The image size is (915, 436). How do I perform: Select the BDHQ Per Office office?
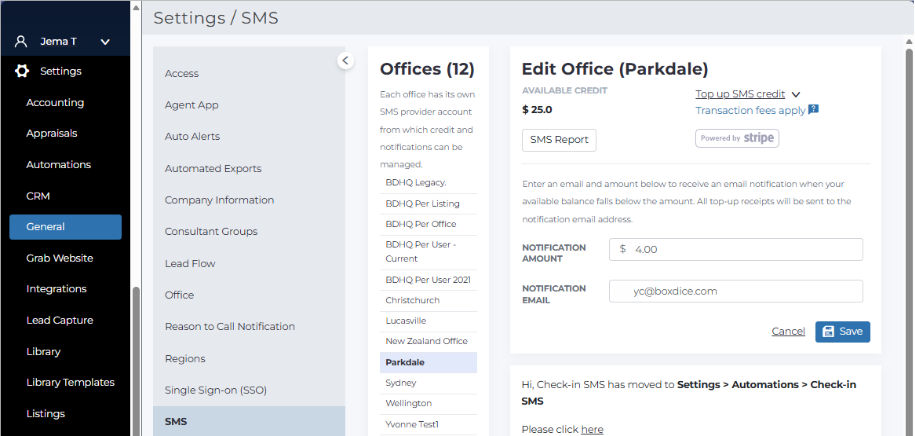428,224
